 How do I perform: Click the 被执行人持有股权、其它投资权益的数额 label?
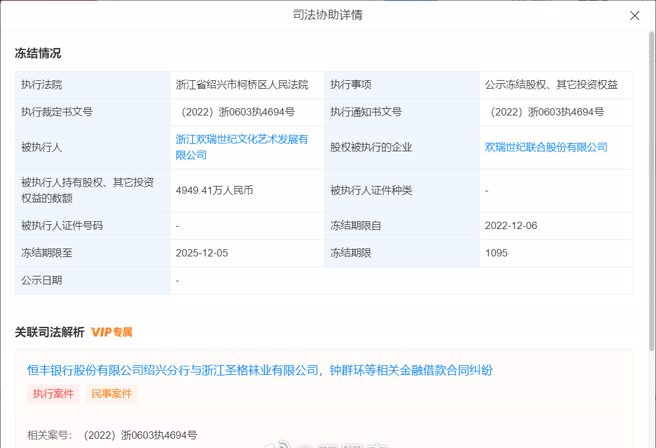tap(87, 190)
